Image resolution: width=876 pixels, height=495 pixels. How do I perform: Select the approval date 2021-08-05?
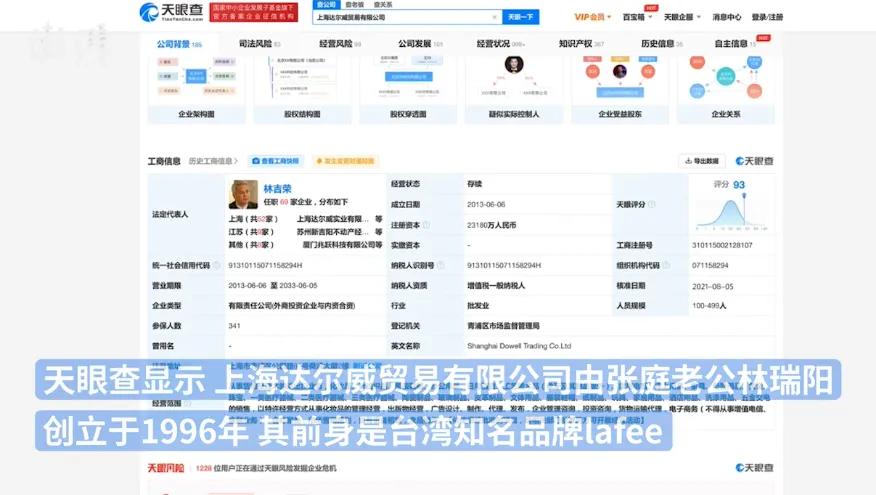point(712,286)
